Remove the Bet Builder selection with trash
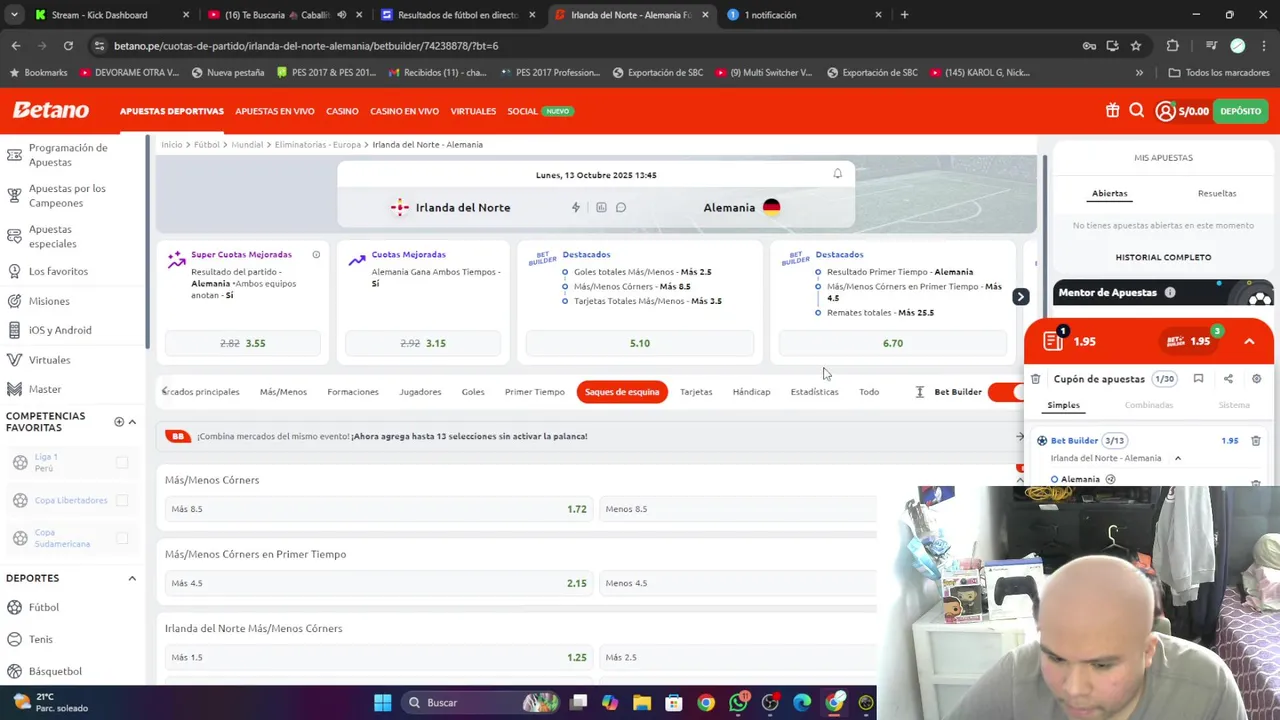1280x720 pixels. point(1256,440)
